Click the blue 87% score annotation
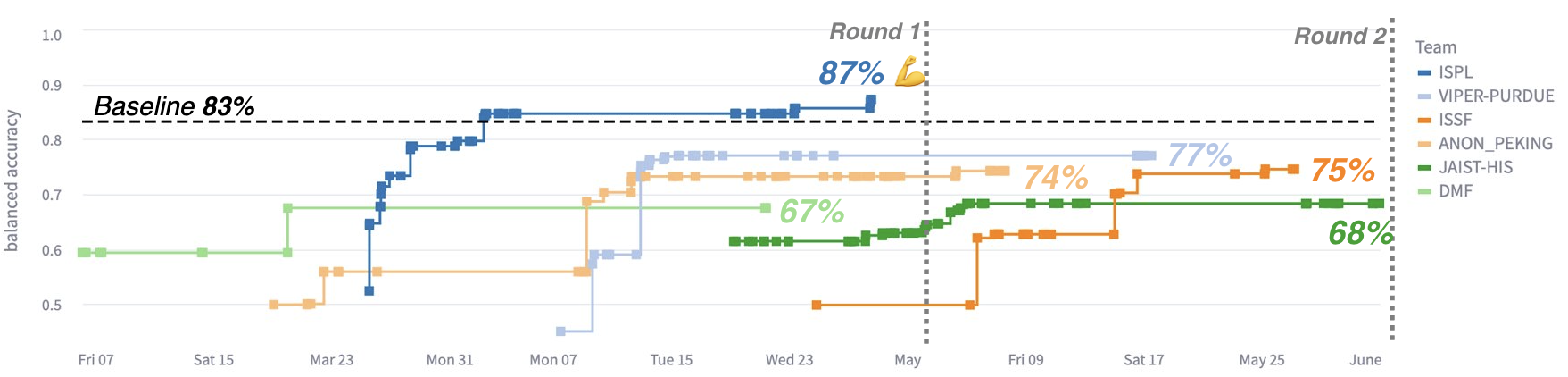This screenshot has width=1568, height=377. click(x=850, y=73)
